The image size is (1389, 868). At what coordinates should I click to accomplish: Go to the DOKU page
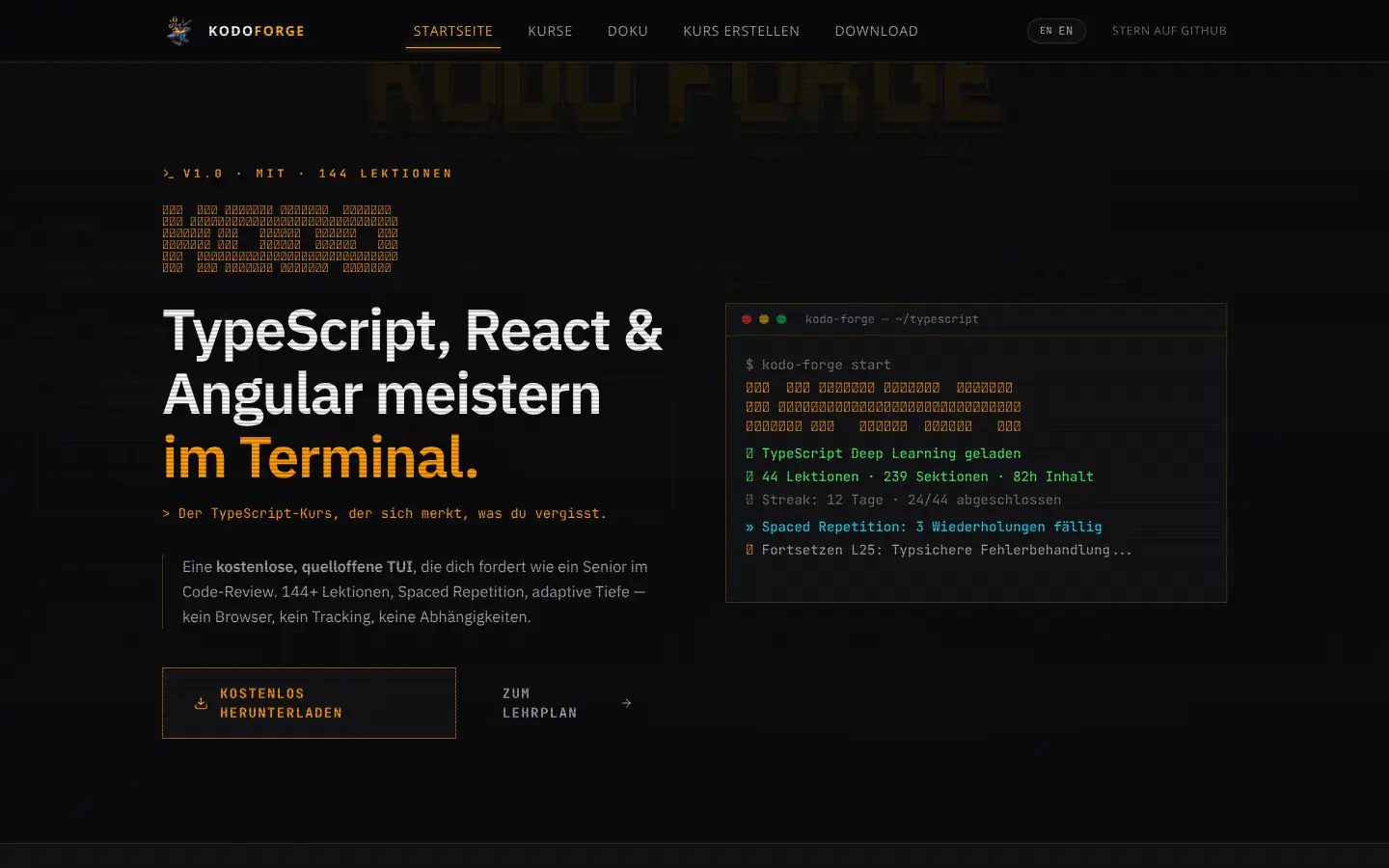coord(628,31)
